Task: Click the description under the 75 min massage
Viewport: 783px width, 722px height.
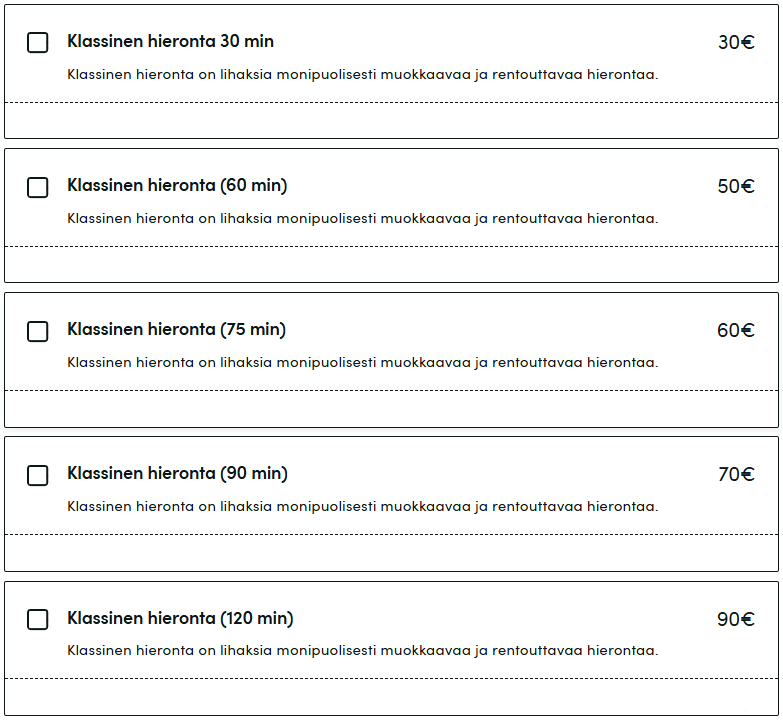Action: (362, 363)
